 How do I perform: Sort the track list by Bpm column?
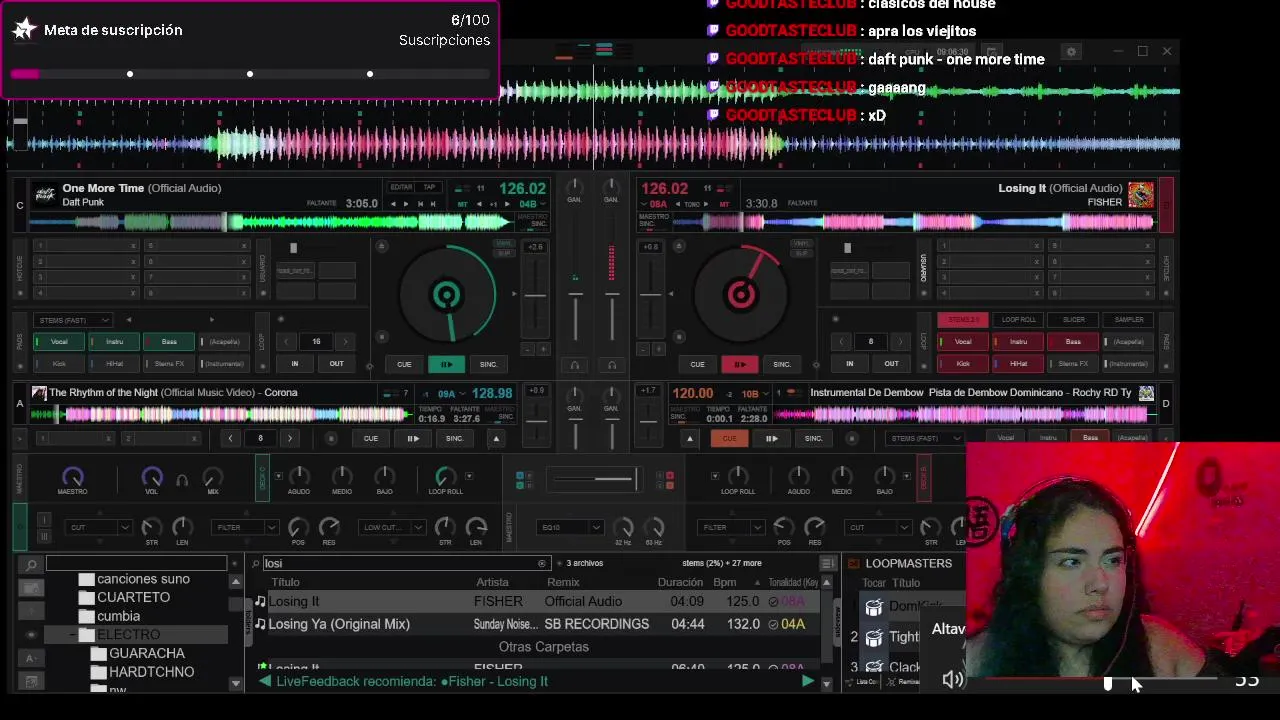[x=724, y=582]
